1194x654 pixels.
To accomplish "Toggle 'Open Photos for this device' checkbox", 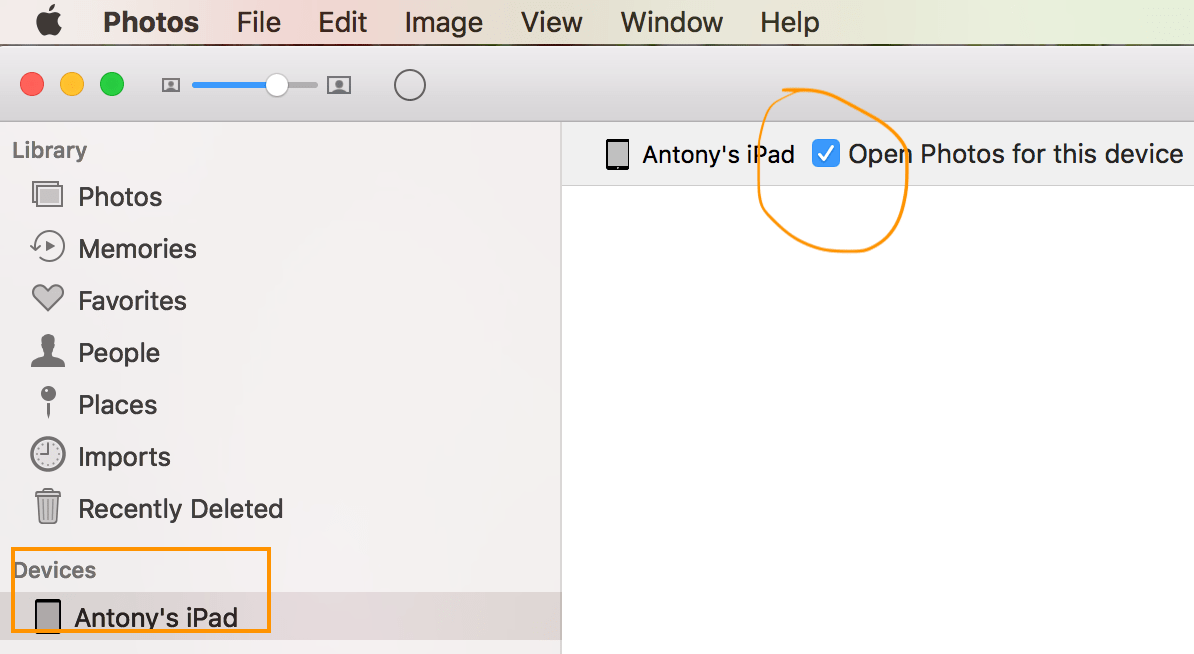I will pyautogui.click(x=826, y=153).
